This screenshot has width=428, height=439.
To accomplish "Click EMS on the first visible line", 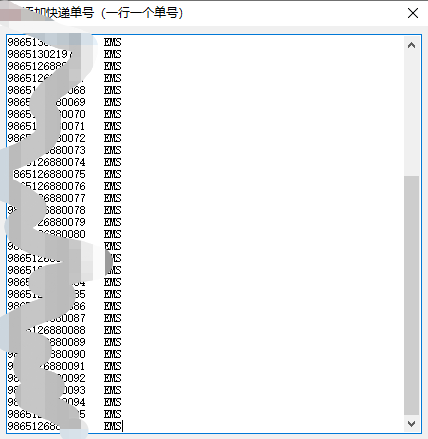I will 112,42.
